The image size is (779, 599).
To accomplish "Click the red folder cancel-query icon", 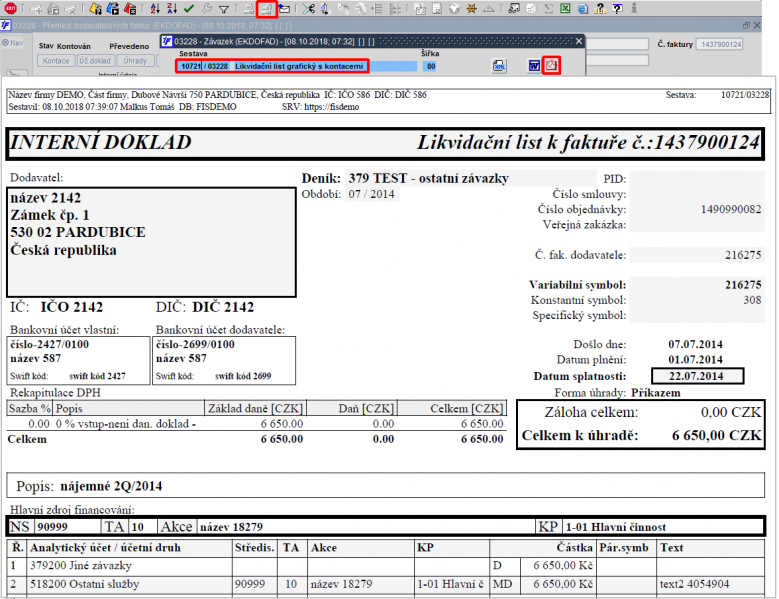I will [130, 8].
